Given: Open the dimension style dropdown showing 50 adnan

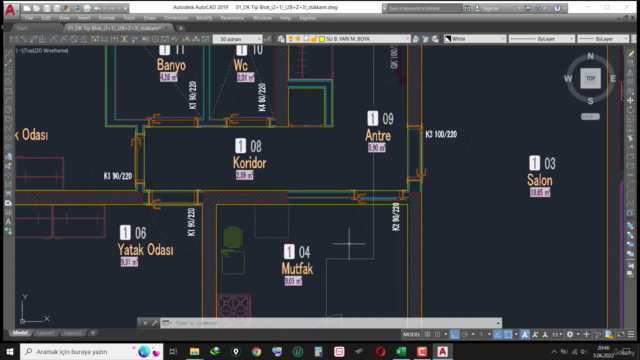Looking at the screenshot, I should tap(238, 39).
